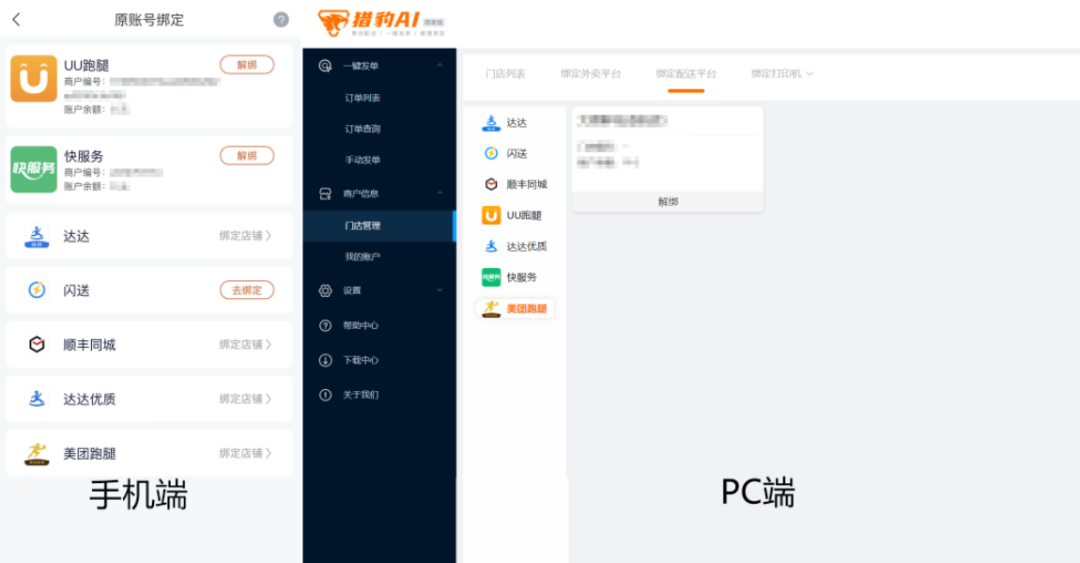Image resolution: width=1080 pixels, height=563 pixels.
Task: Click the 帮助中心 question icon
Action: (325, 325)
